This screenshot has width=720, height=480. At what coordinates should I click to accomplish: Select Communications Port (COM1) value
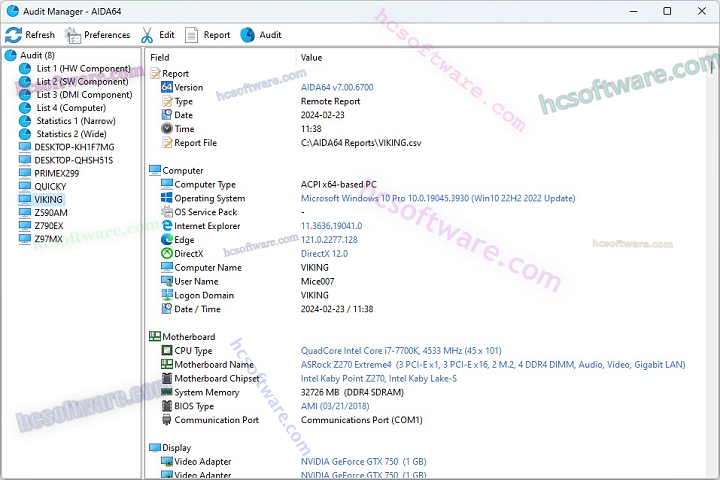(x=362, y=420)
